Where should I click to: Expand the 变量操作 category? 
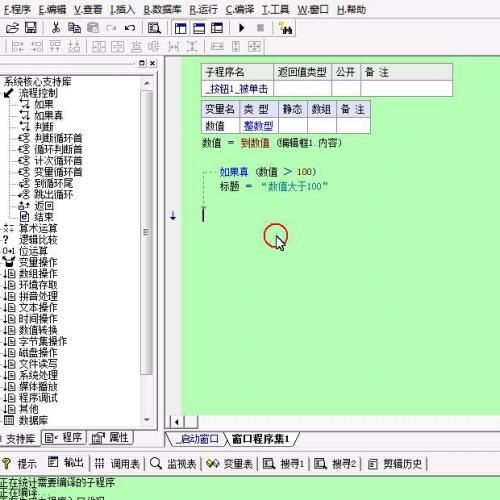(x=38, y=262)
